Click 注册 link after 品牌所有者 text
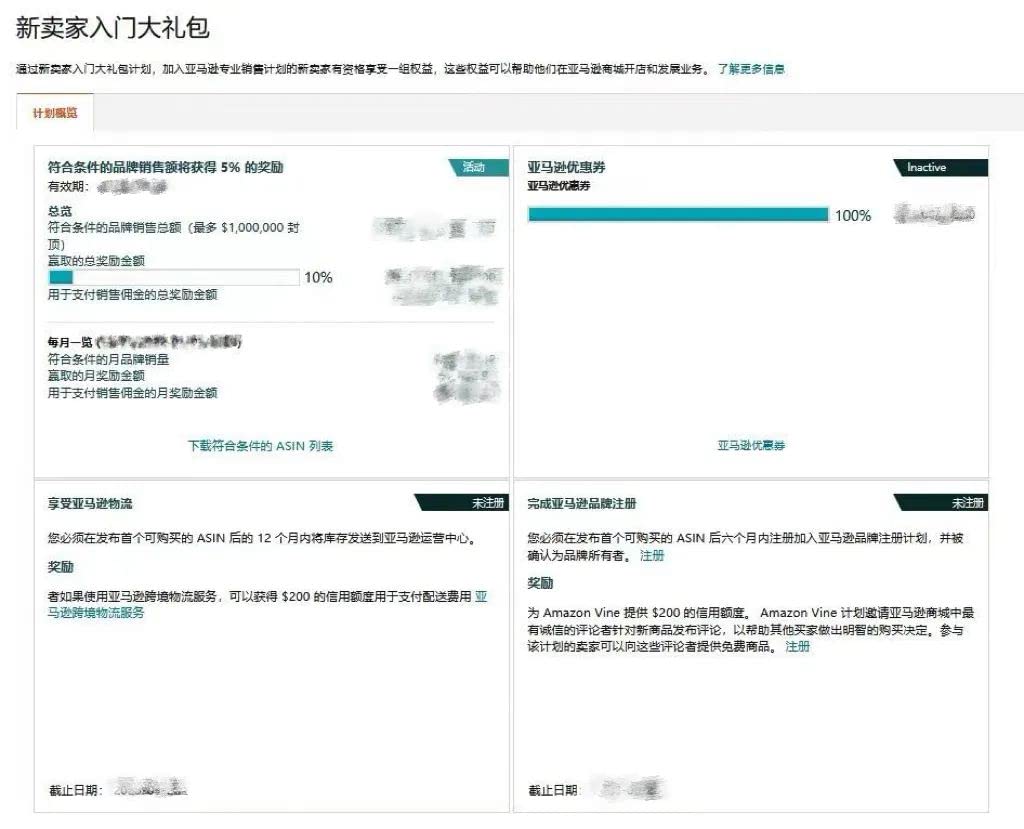1024x829 pixels. (x=652, y=555)
